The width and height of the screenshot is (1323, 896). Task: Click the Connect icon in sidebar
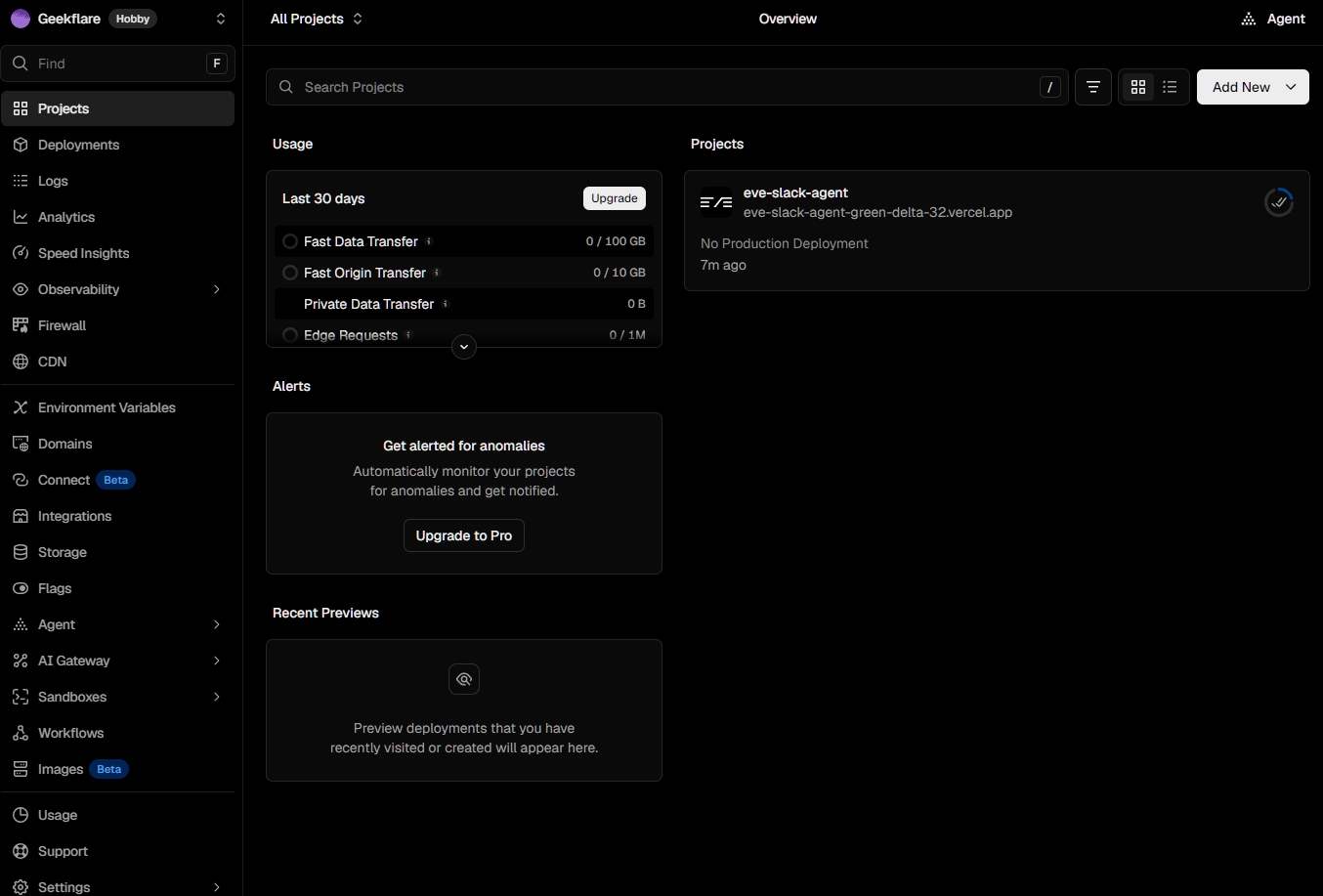point(21,480)
